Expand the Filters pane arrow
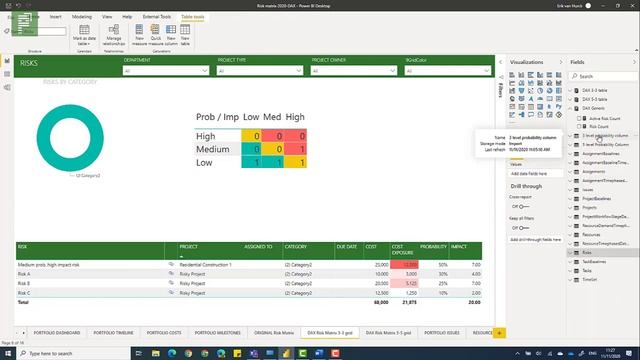 click(x=501, y=62)
